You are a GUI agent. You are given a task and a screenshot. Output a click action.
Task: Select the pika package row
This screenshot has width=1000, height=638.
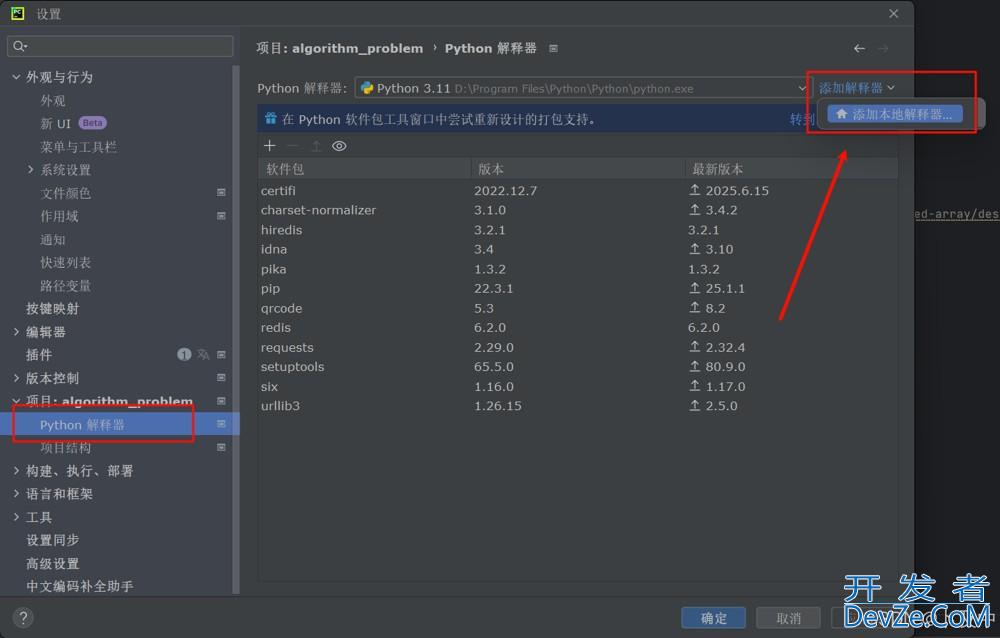pyautogui.click(x=578, y=269)
